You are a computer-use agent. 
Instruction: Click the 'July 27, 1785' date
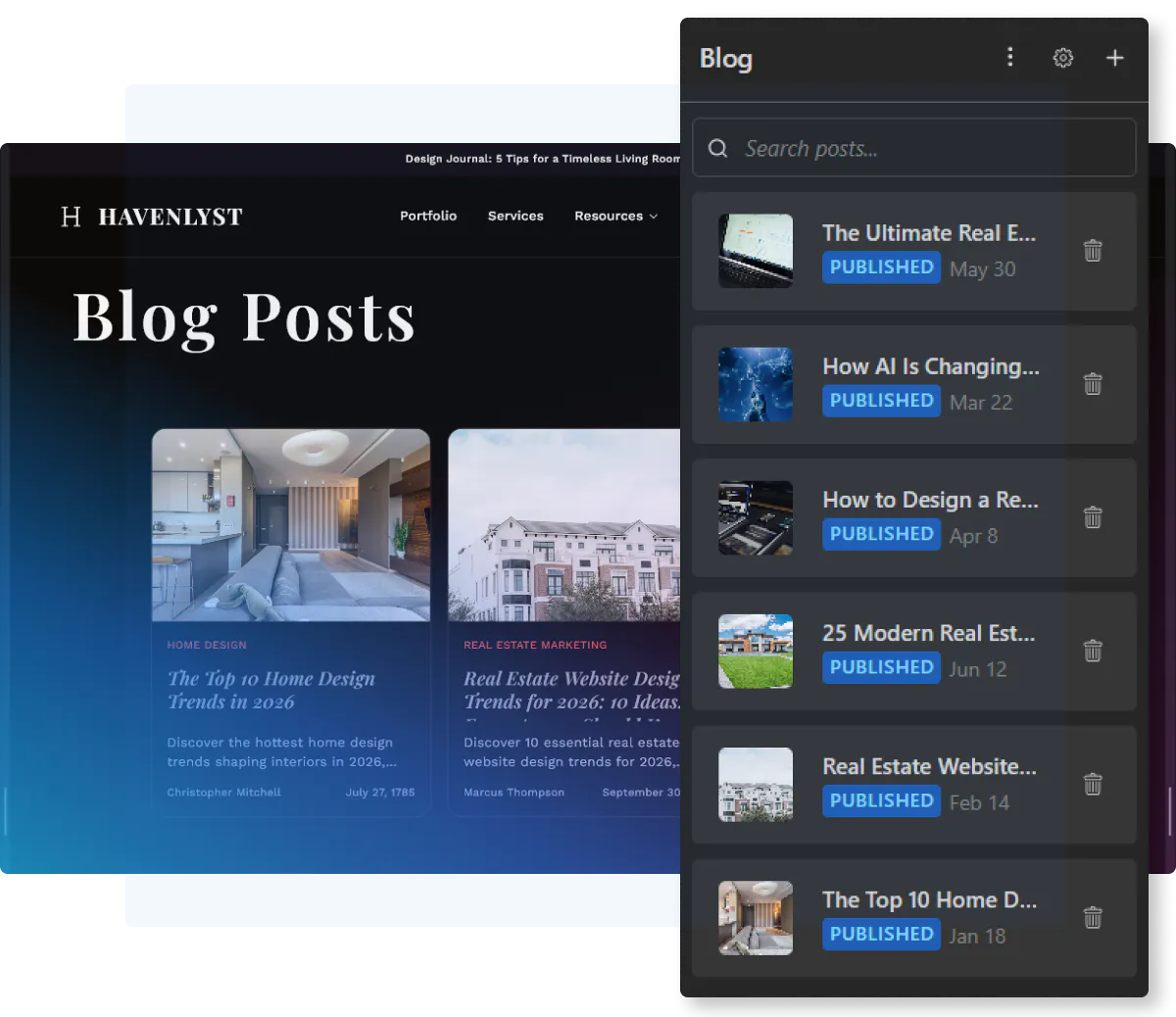(380, 792)
